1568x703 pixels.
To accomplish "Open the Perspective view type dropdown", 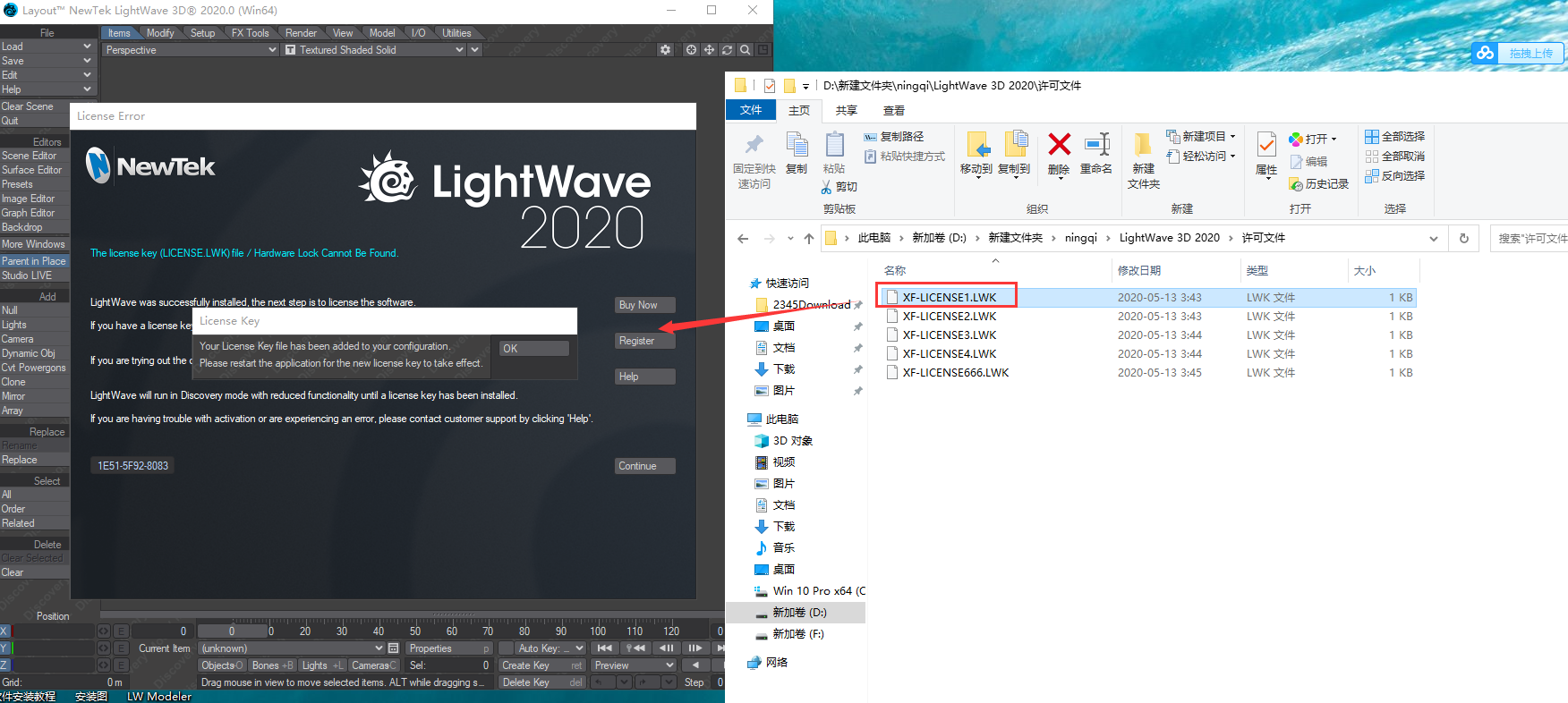I will pos(191,50).
